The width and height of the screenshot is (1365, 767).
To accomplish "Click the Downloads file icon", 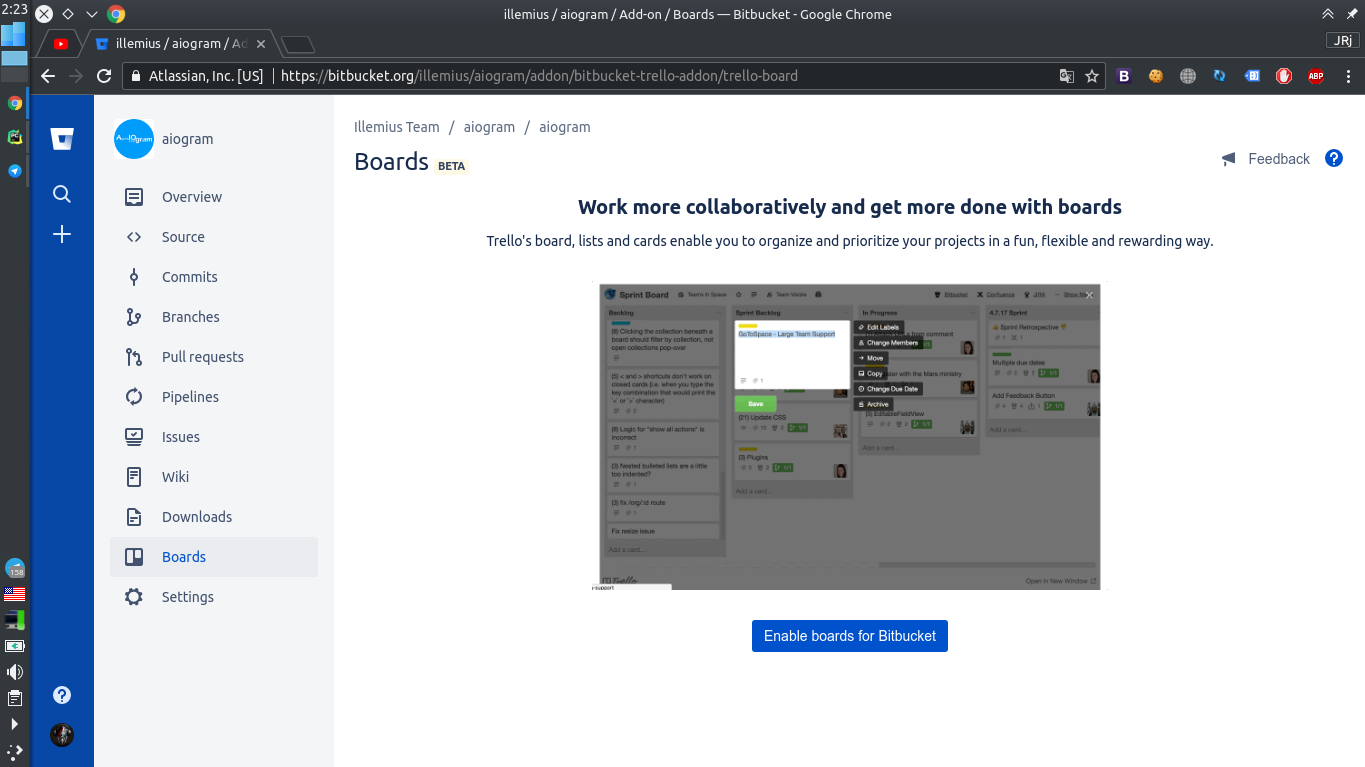I will pyautogui.click(x=134, y=517).
